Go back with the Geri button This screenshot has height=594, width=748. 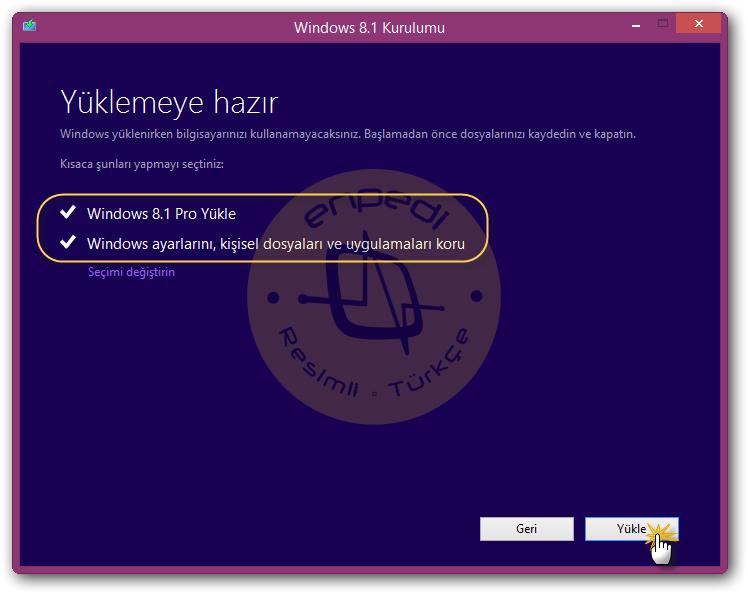527,529
